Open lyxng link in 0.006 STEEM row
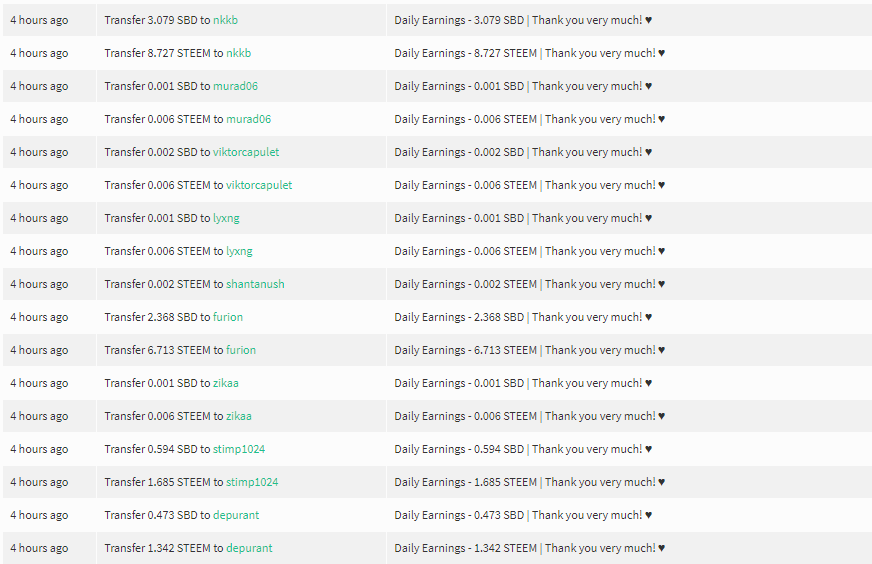 pyautogui.click(x=239, y=251)
